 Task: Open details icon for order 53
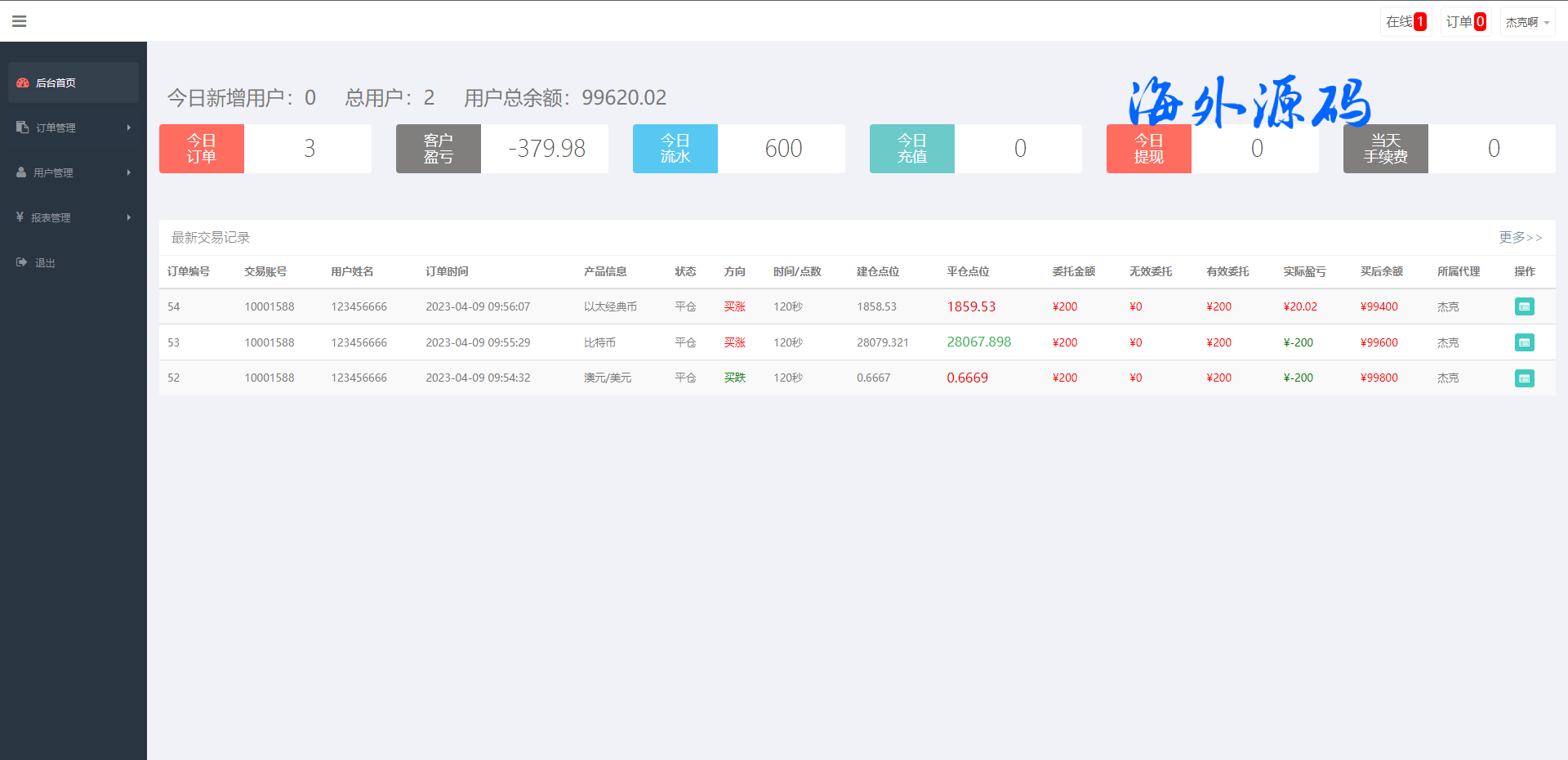point(1524,342)
